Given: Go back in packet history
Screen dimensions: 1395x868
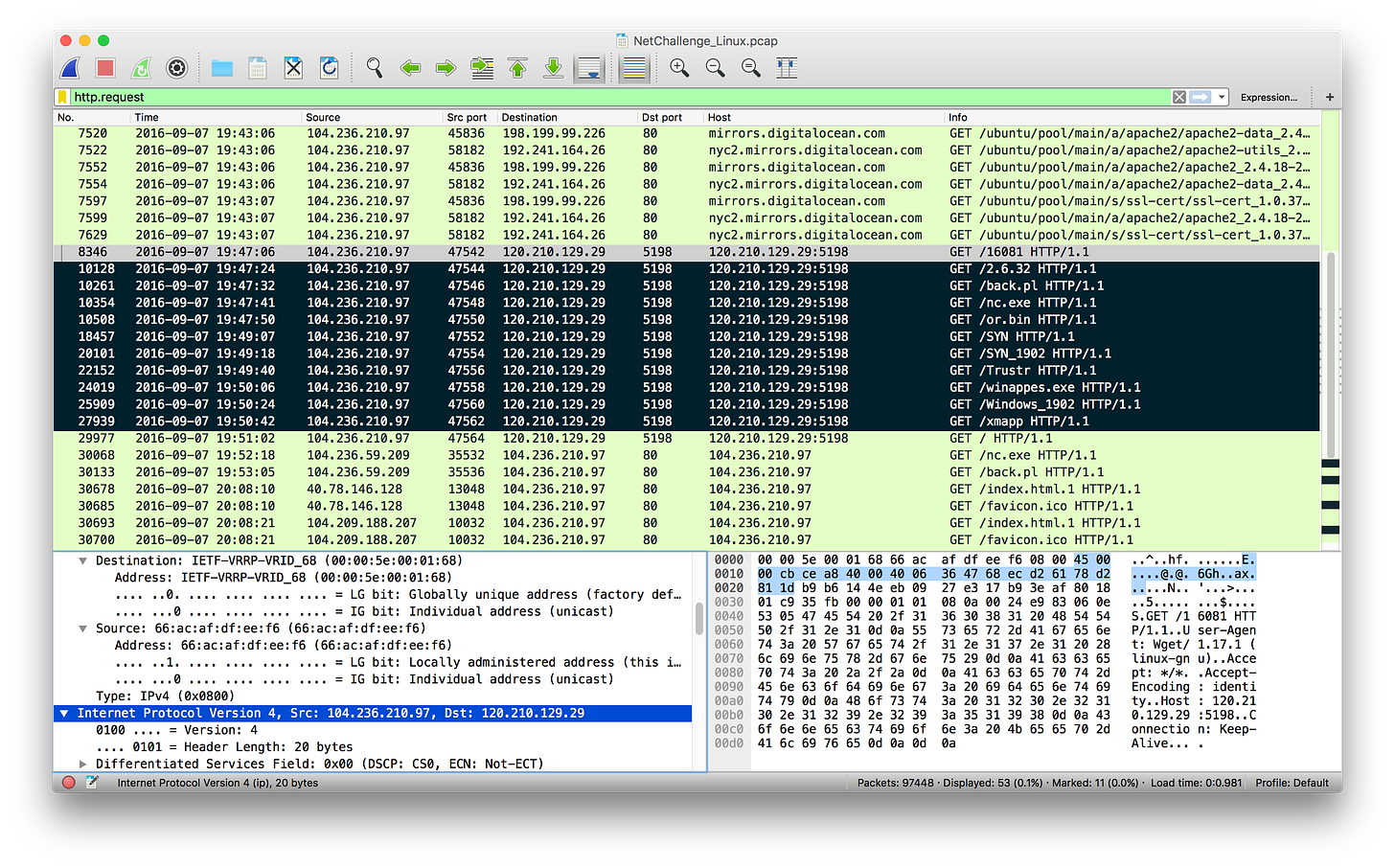Looking at the screenshot, I should pyautogui.click(x=410, y=68).
